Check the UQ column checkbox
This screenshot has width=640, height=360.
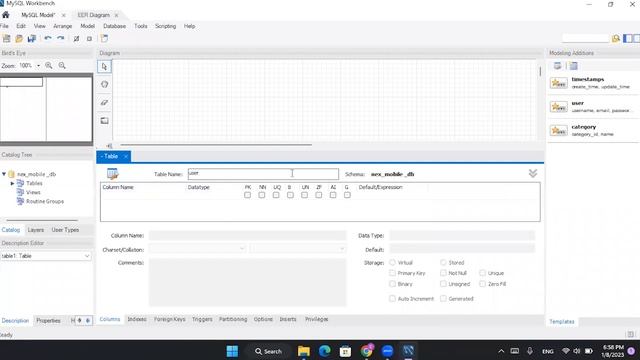[x=276, y=195]
